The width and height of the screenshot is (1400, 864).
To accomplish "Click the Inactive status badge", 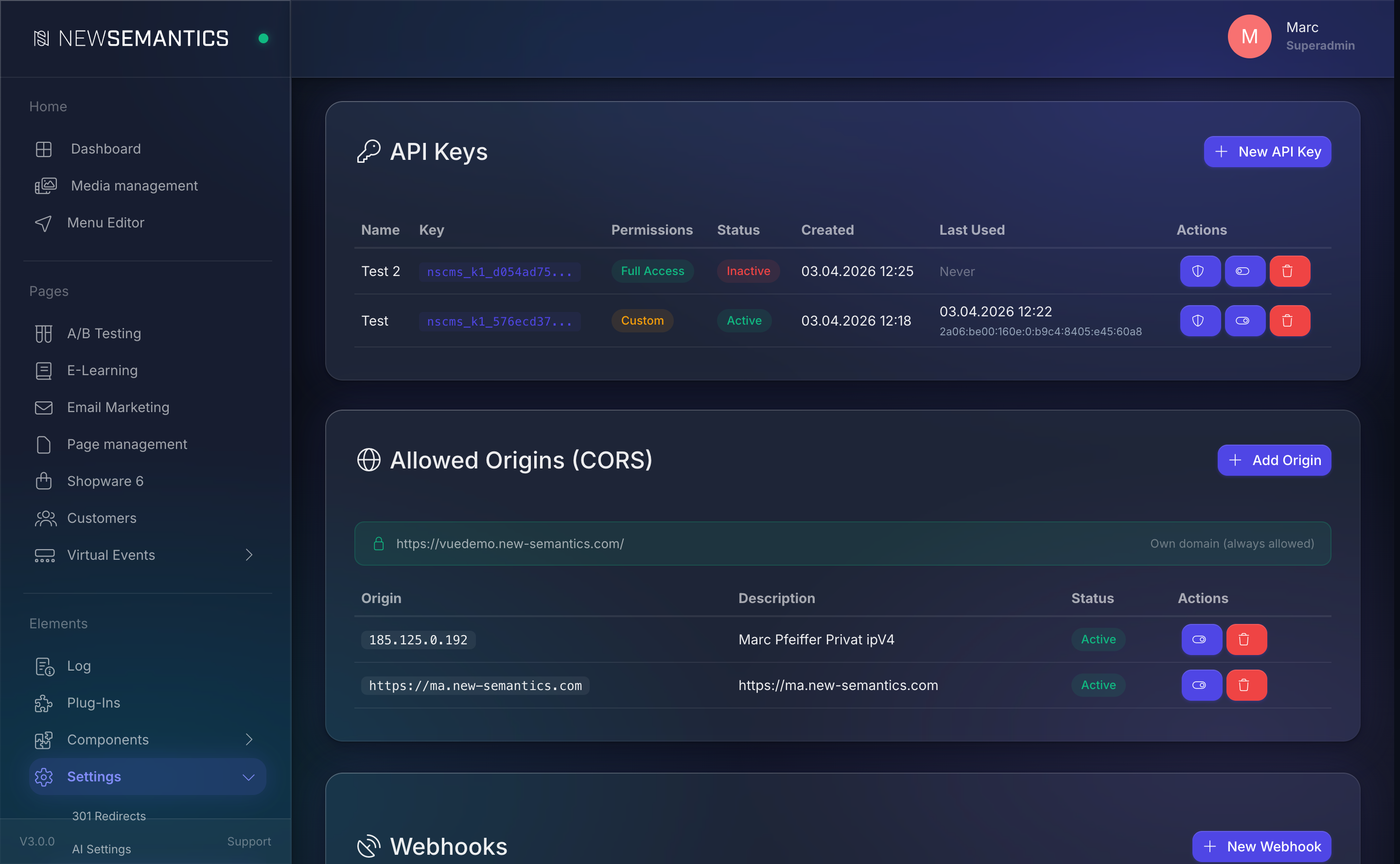I will coord(748,271).
